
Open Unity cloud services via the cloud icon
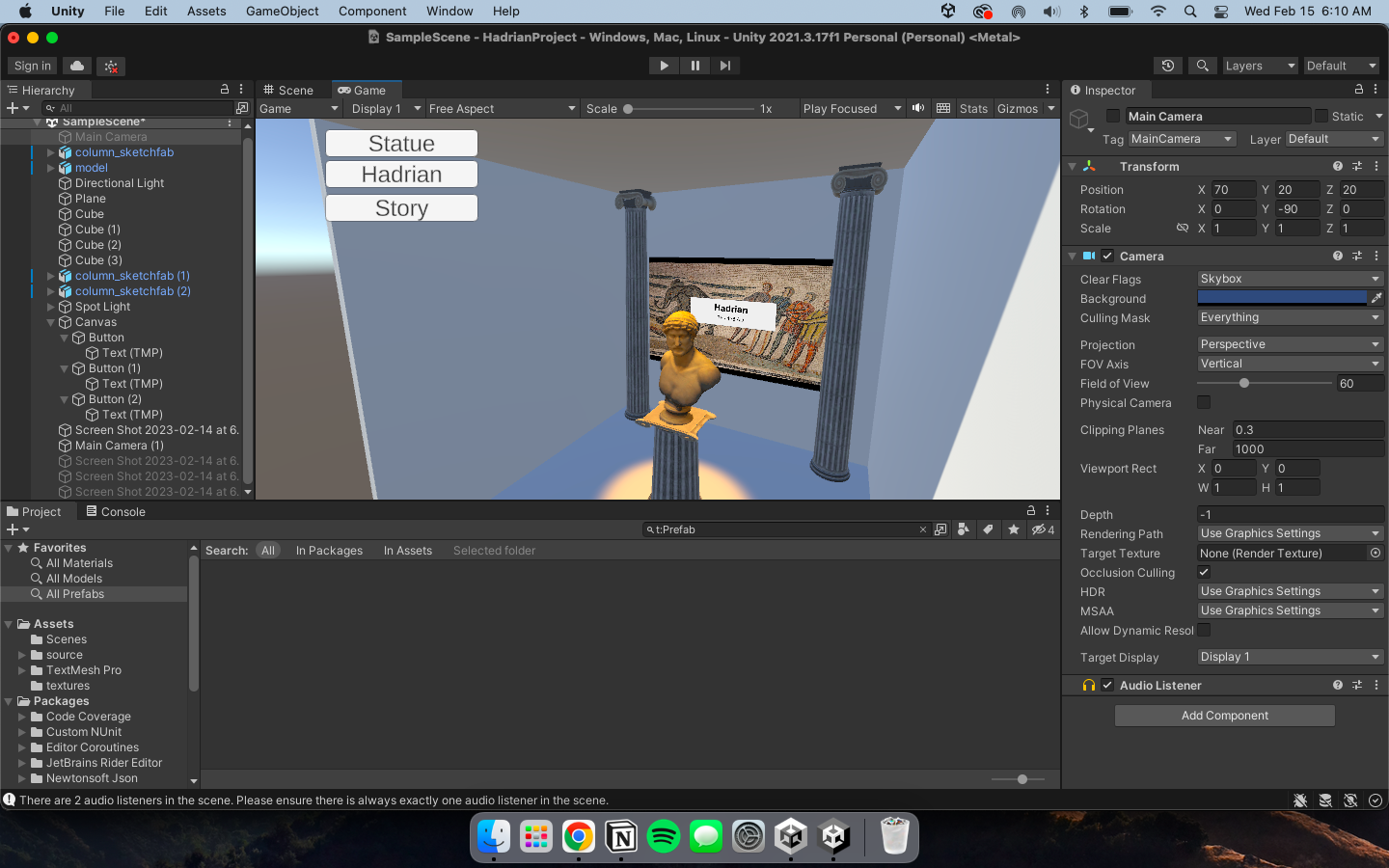point(77,66)
